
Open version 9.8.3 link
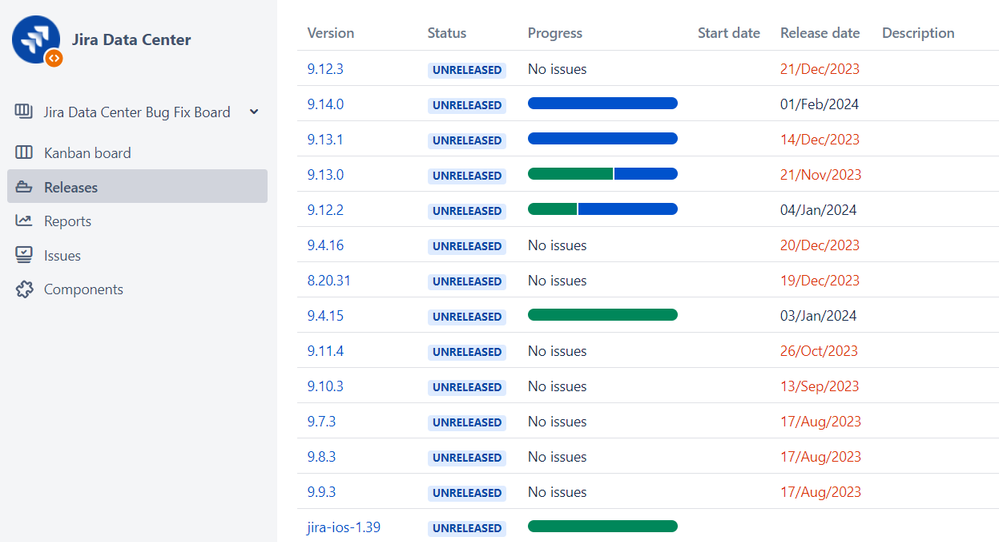coord(321,457)
